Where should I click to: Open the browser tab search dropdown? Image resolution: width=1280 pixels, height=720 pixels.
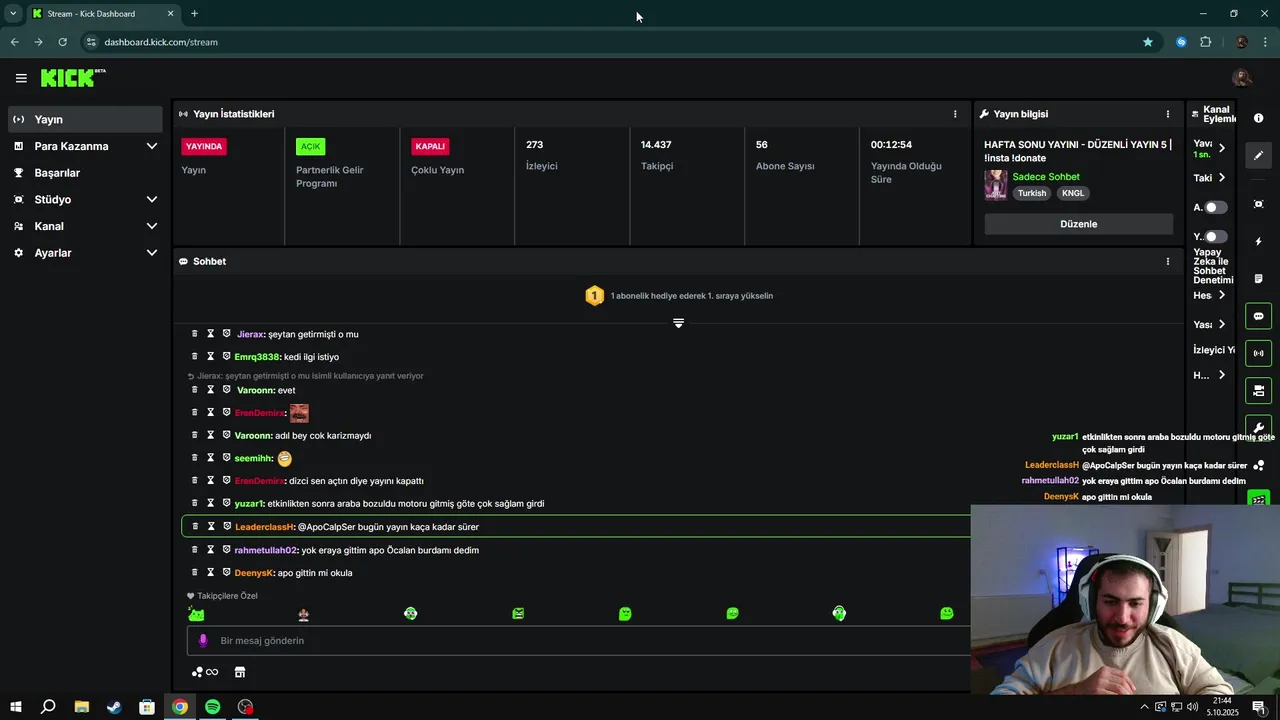[x=13, y=14]
